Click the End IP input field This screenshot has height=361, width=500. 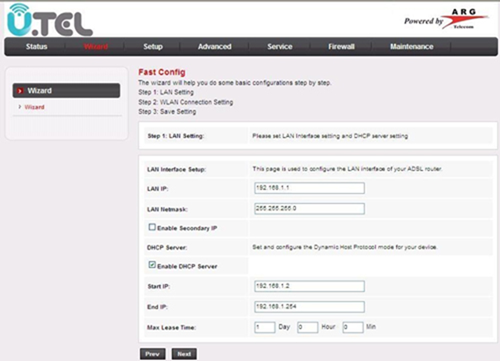tap(309, 307)
